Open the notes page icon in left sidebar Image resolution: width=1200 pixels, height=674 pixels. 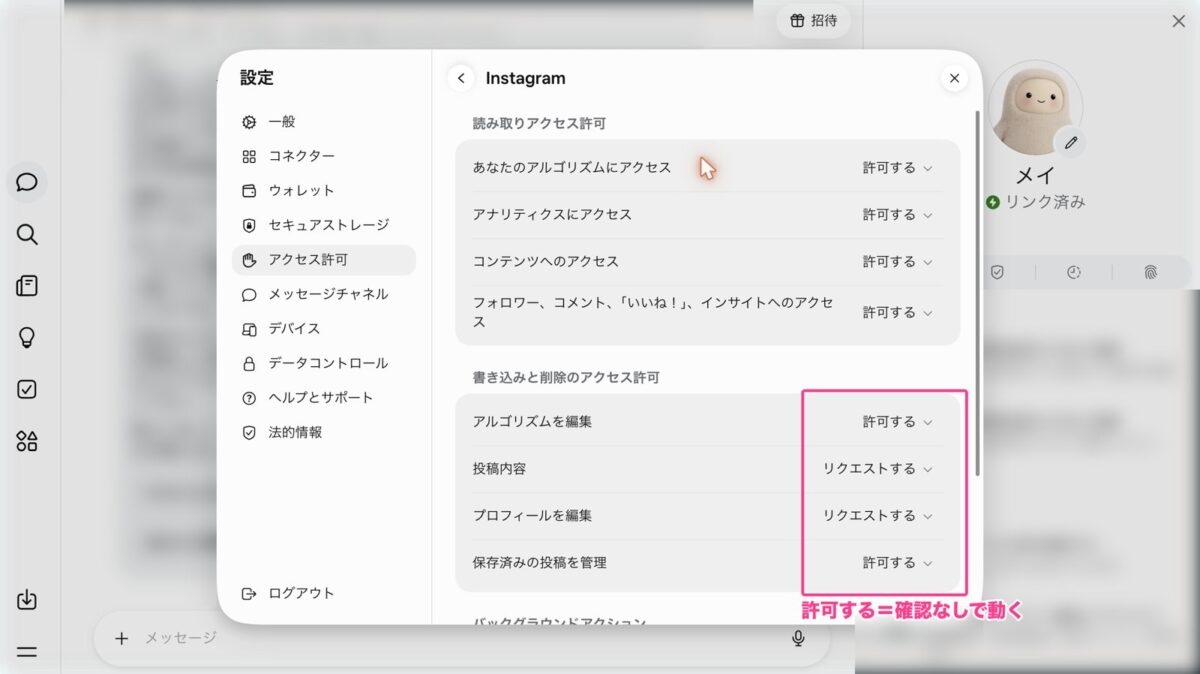point(27,286)
